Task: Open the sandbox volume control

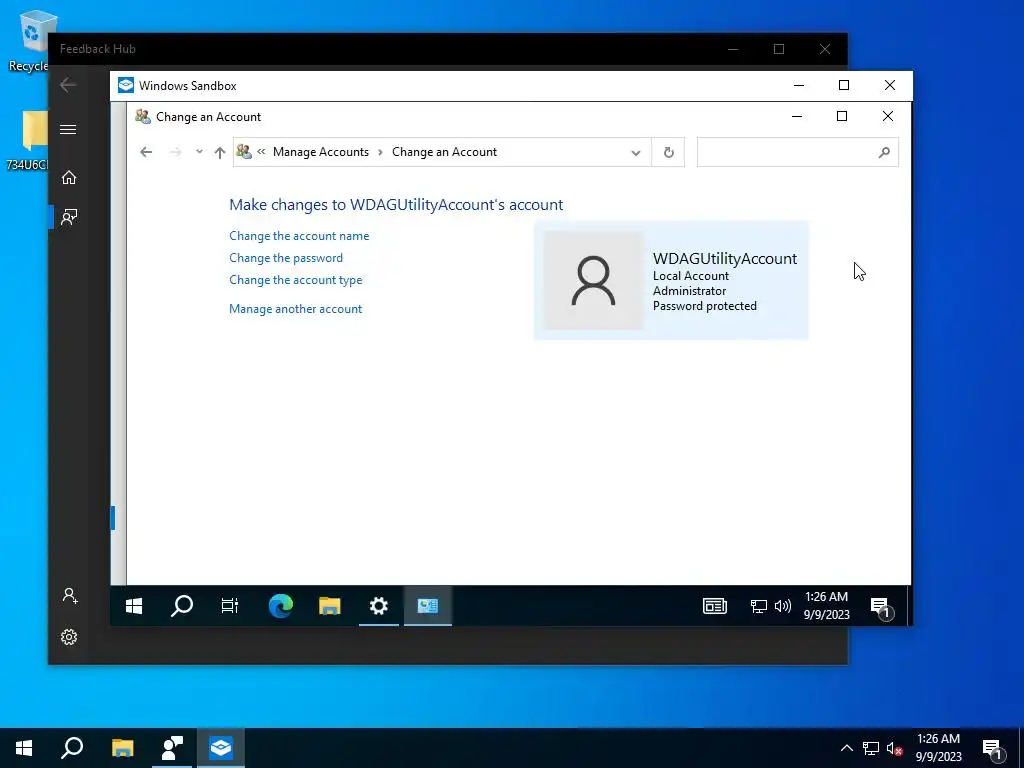Action: (782, 606)
